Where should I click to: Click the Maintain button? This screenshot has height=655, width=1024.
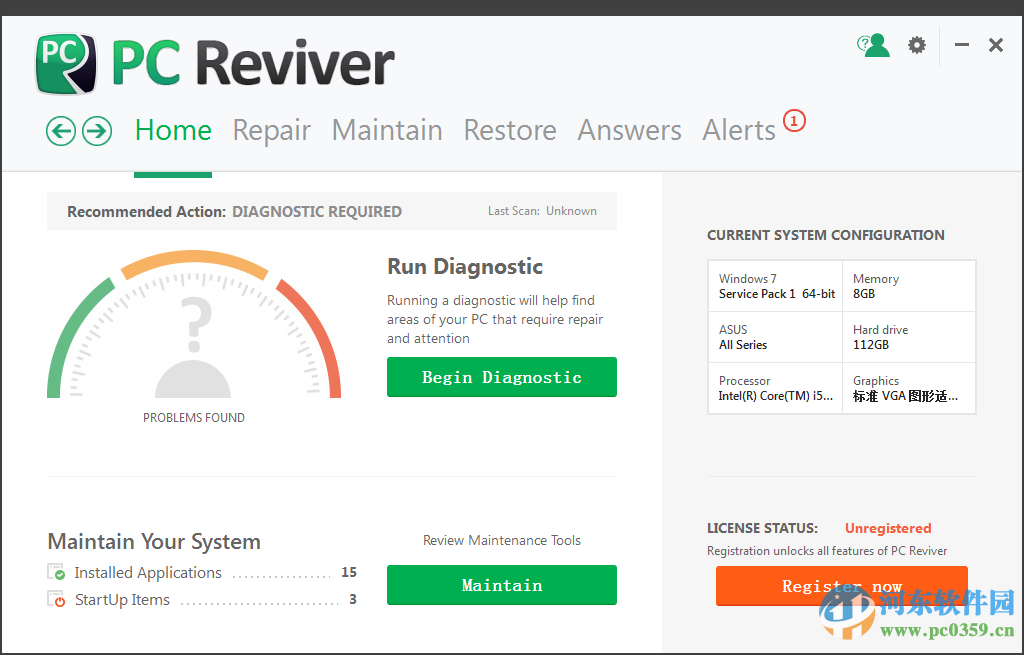pos(501,585)
